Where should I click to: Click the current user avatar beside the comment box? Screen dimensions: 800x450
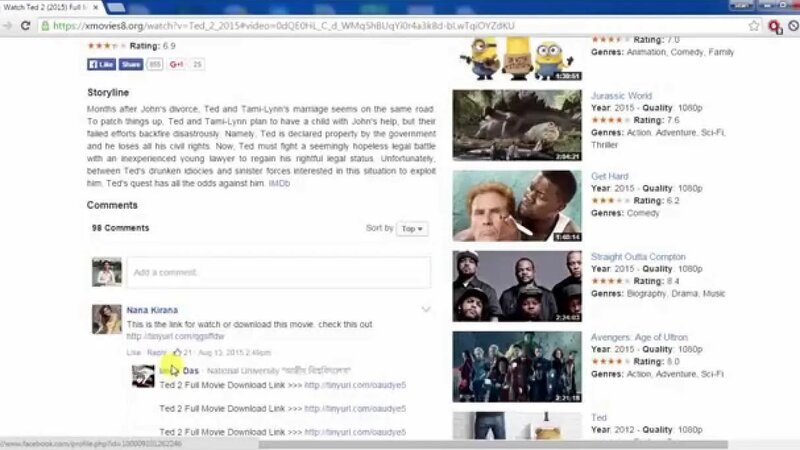pos(107,272)
